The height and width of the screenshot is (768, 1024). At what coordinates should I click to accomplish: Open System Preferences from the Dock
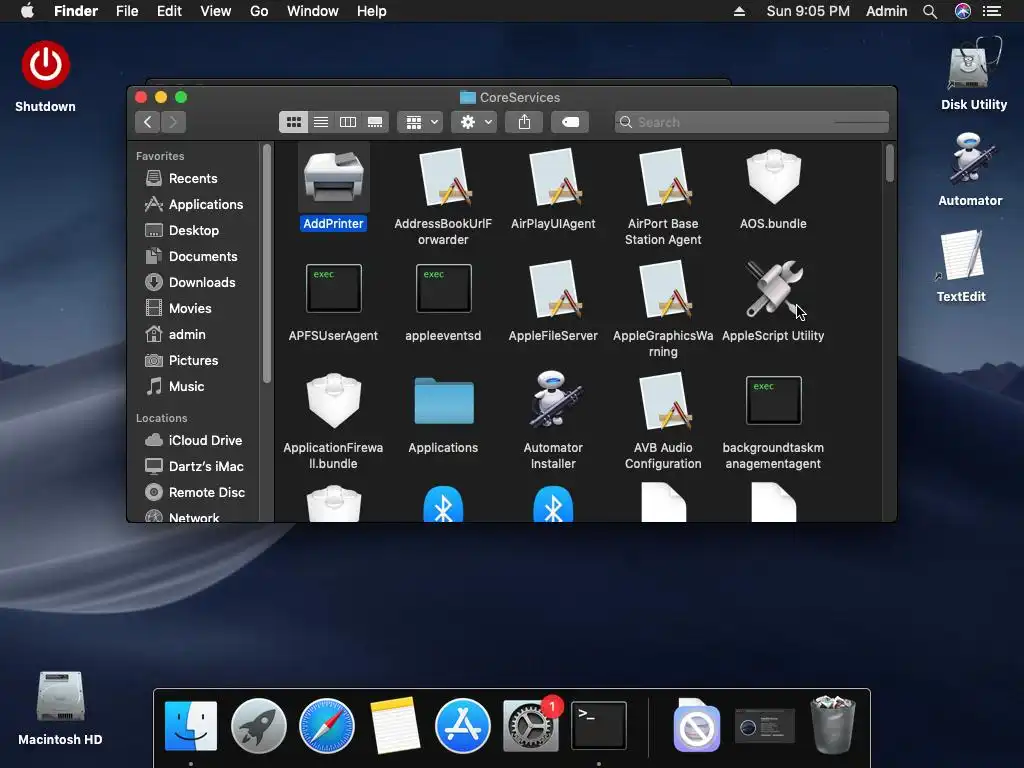[531, 726]
